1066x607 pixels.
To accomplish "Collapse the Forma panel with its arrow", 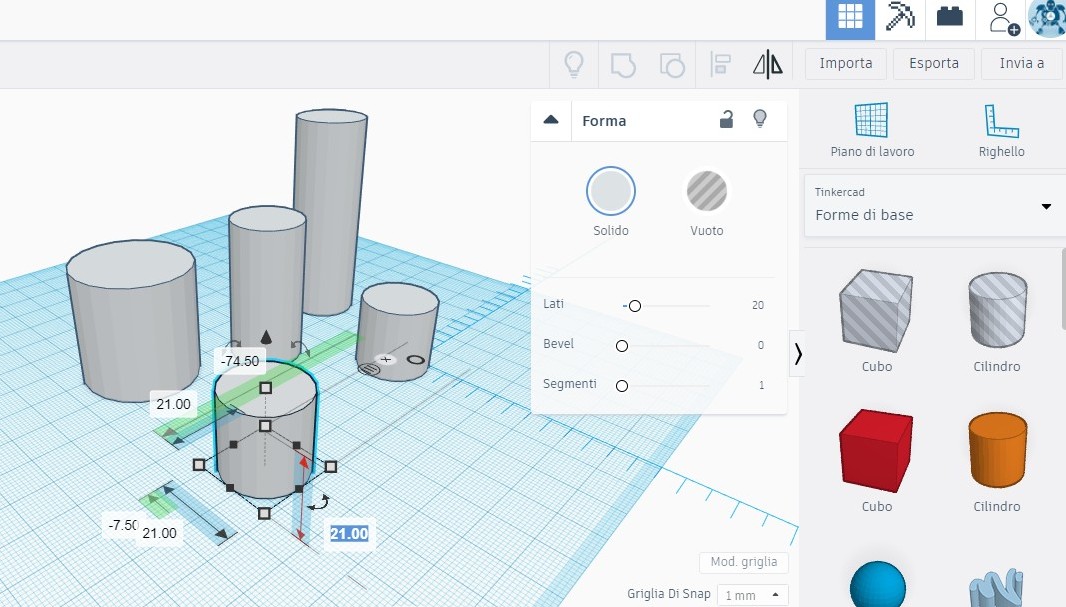I will 550,118.
